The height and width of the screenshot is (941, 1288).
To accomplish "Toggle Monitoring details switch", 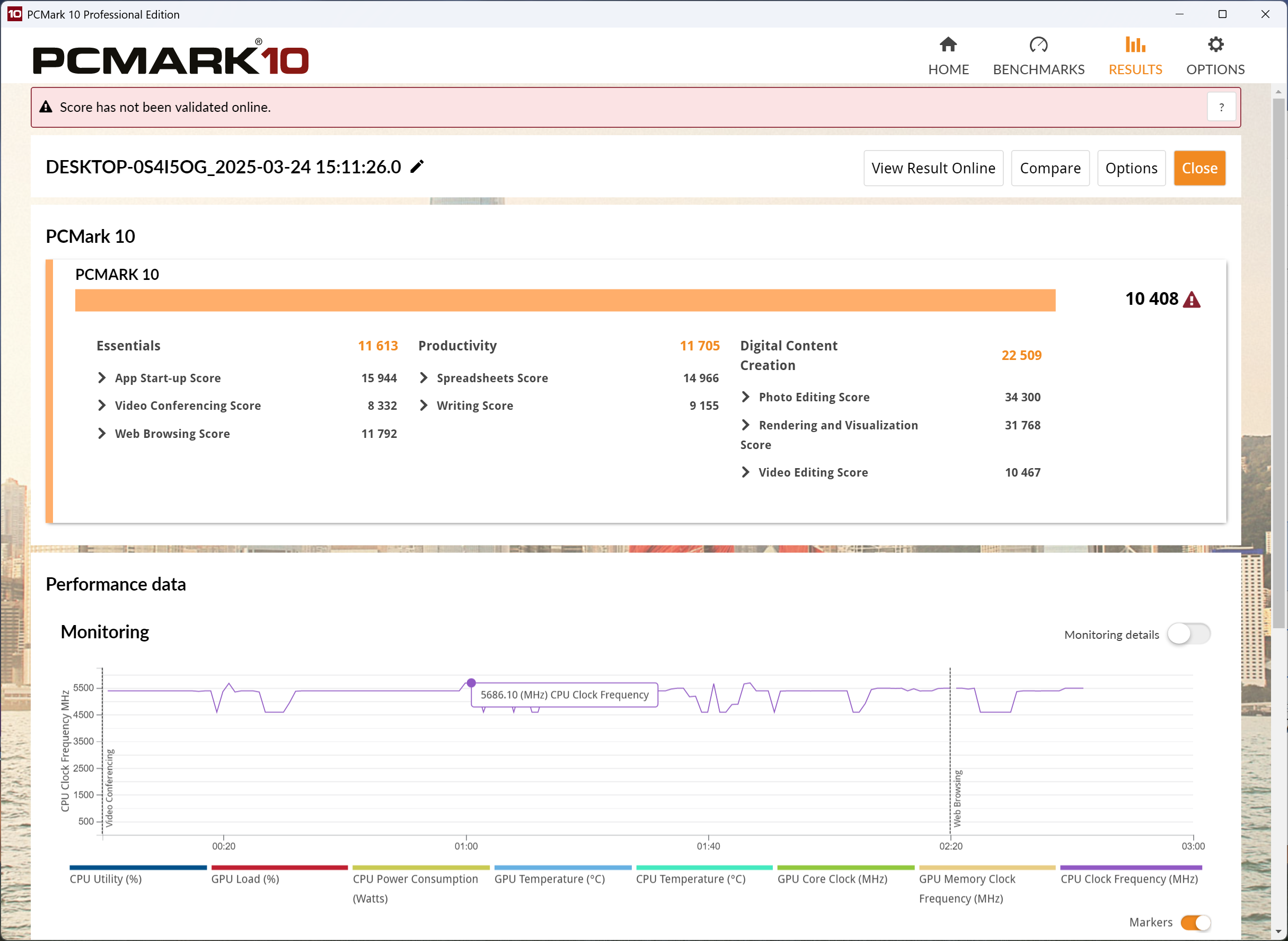I will (1188, 634).
